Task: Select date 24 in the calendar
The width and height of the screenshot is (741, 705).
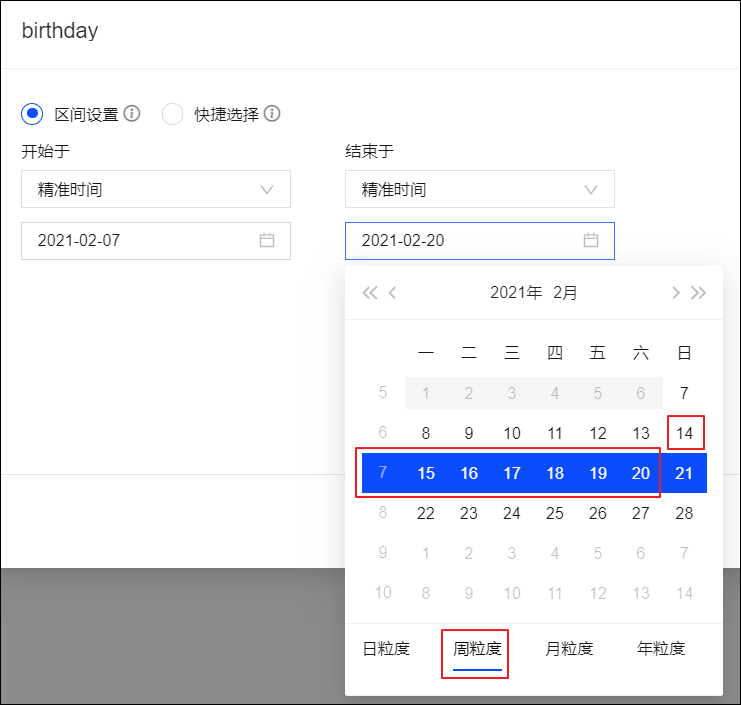Action: (512, 513)
